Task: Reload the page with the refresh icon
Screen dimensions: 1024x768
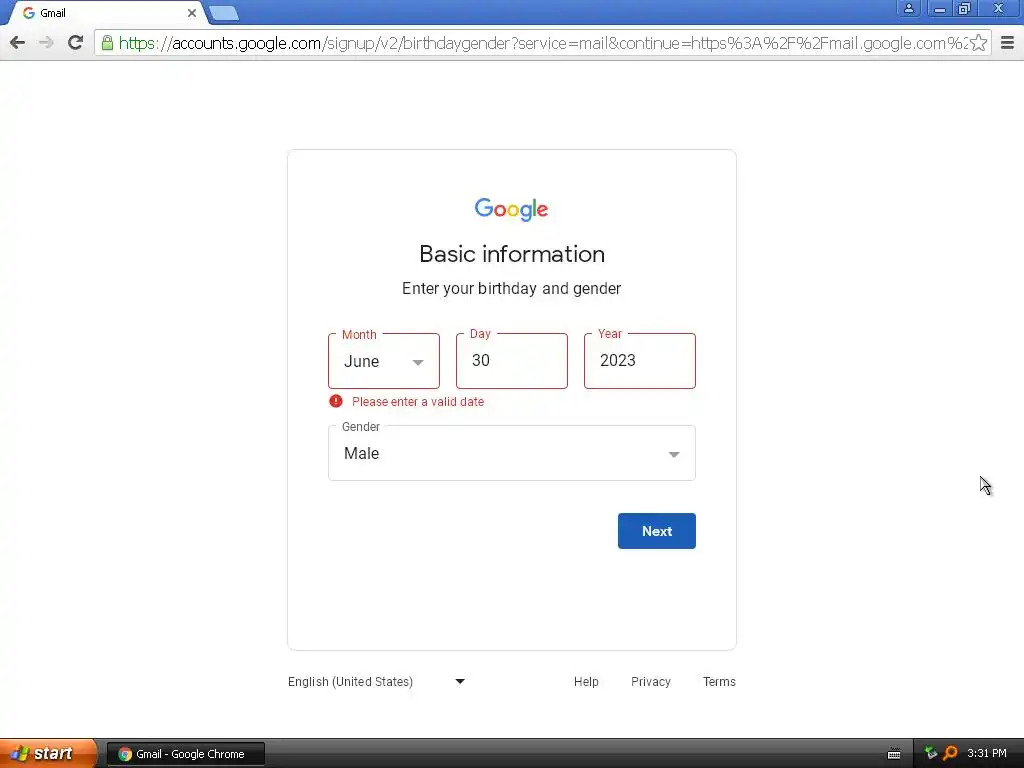Action: click(x=76, y=43)
